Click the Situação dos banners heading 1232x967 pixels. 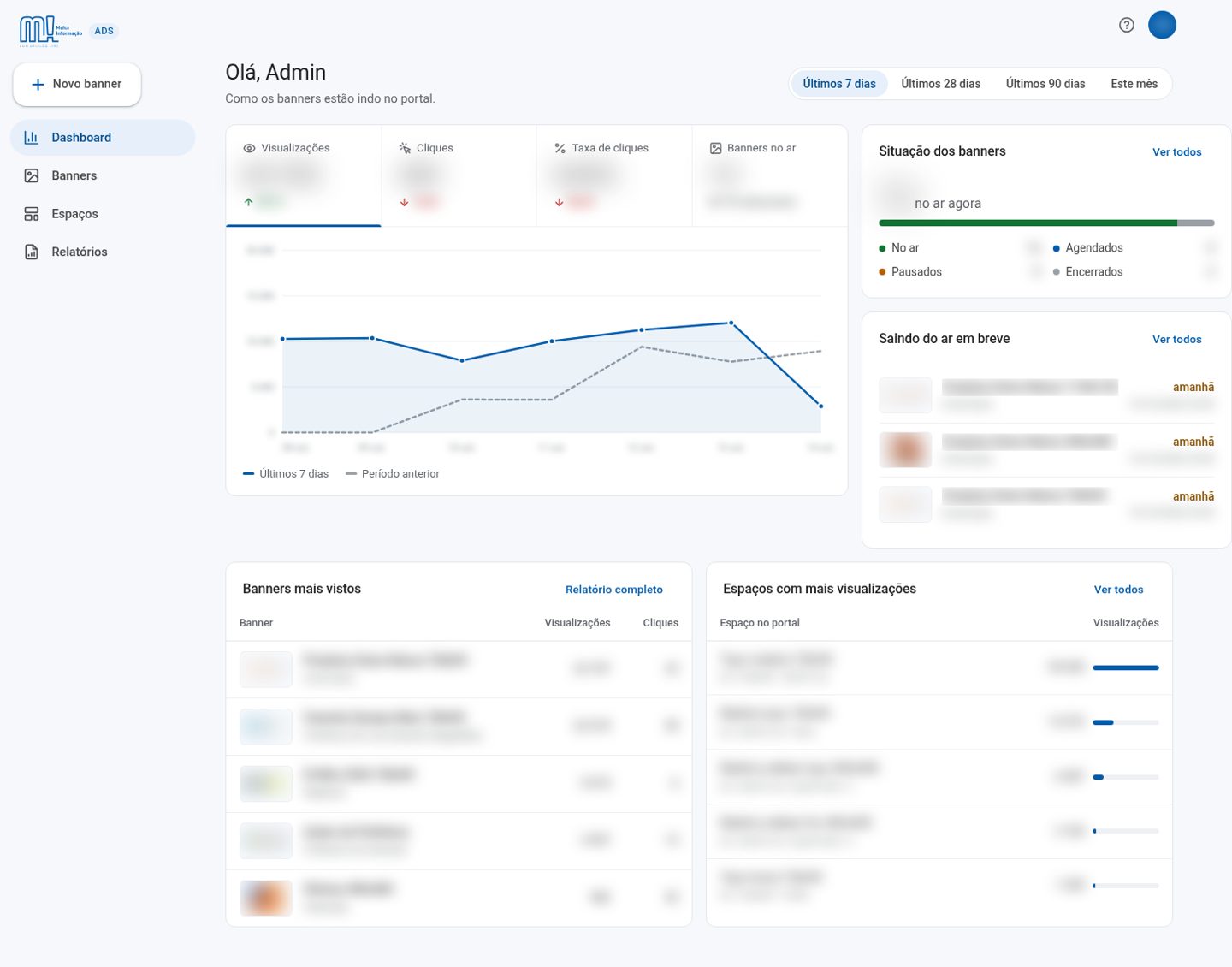pyautogui.click(x=942, y=151)
